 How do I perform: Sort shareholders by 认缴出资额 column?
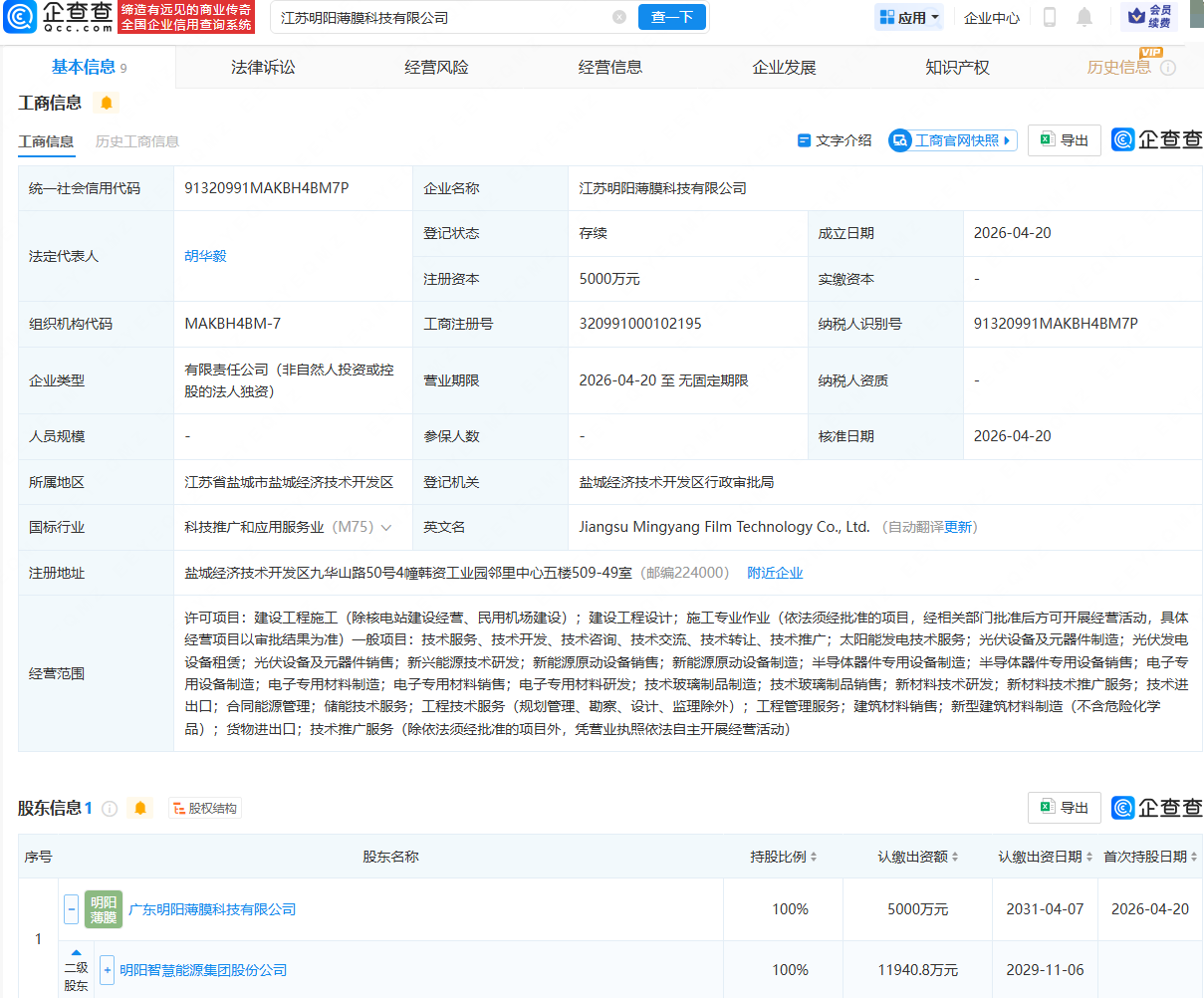(x=955, y=857)
